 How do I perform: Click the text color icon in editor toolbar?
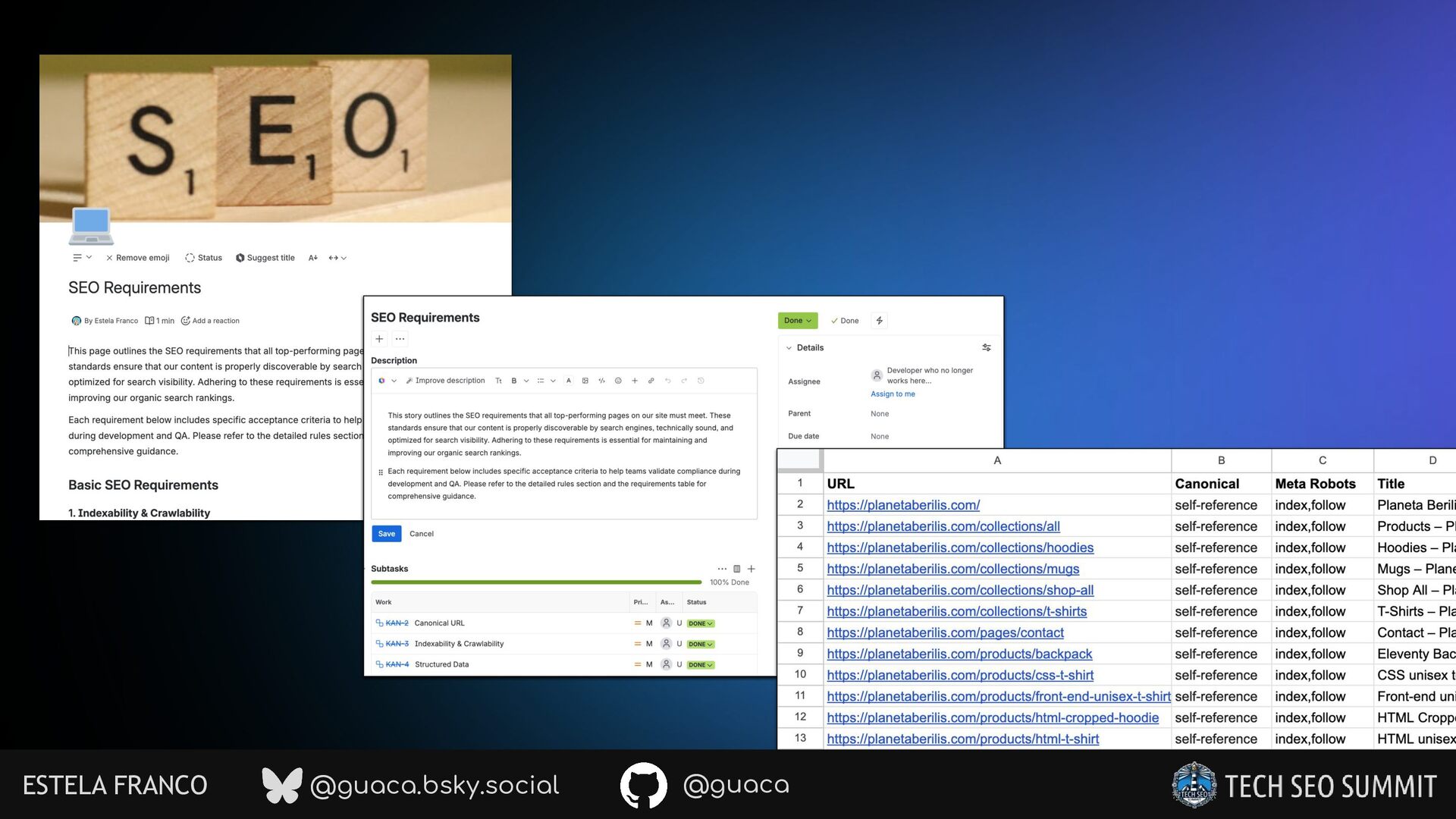[x=568, y=381]
